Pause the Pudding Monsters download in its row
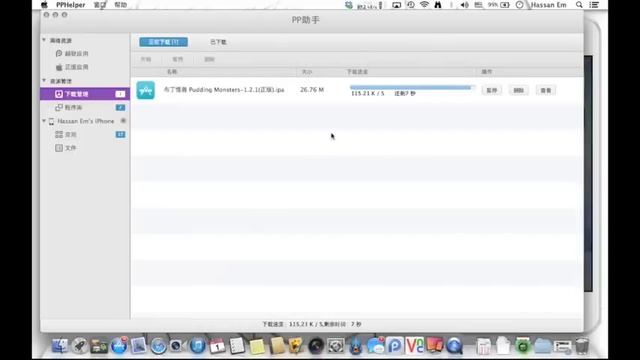 click(491, 90)
